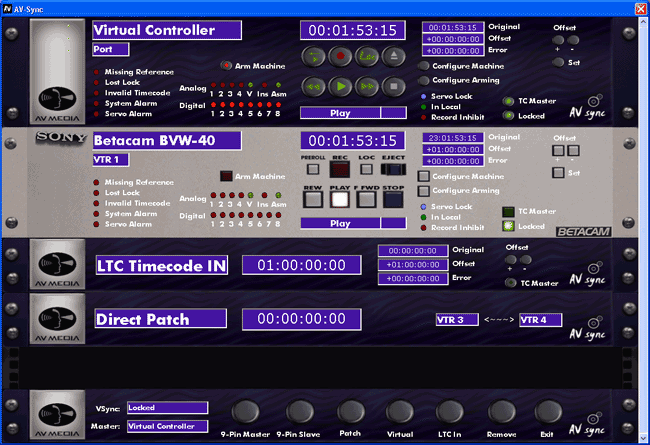This screenshot has width=650, height=445.
Task: Toggle Configure Arming on Virtual Controller
Action: tap(423, 80)
